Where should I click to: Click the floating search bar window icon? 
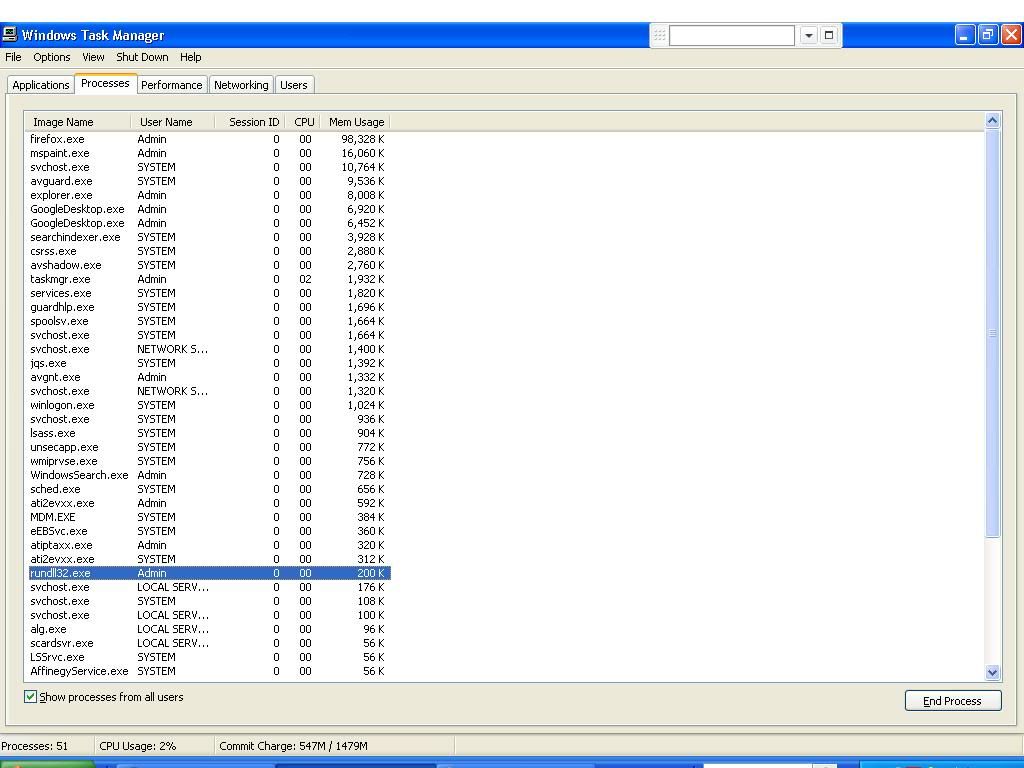pyautogui.click(x=828, y=35)
